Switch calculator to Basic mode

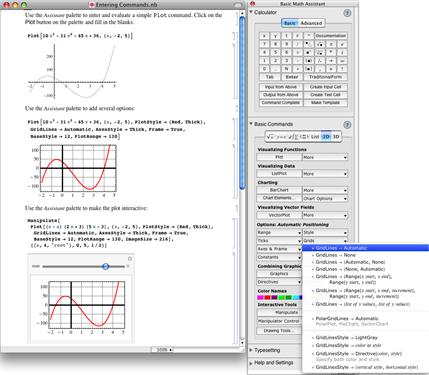(290, 23)
